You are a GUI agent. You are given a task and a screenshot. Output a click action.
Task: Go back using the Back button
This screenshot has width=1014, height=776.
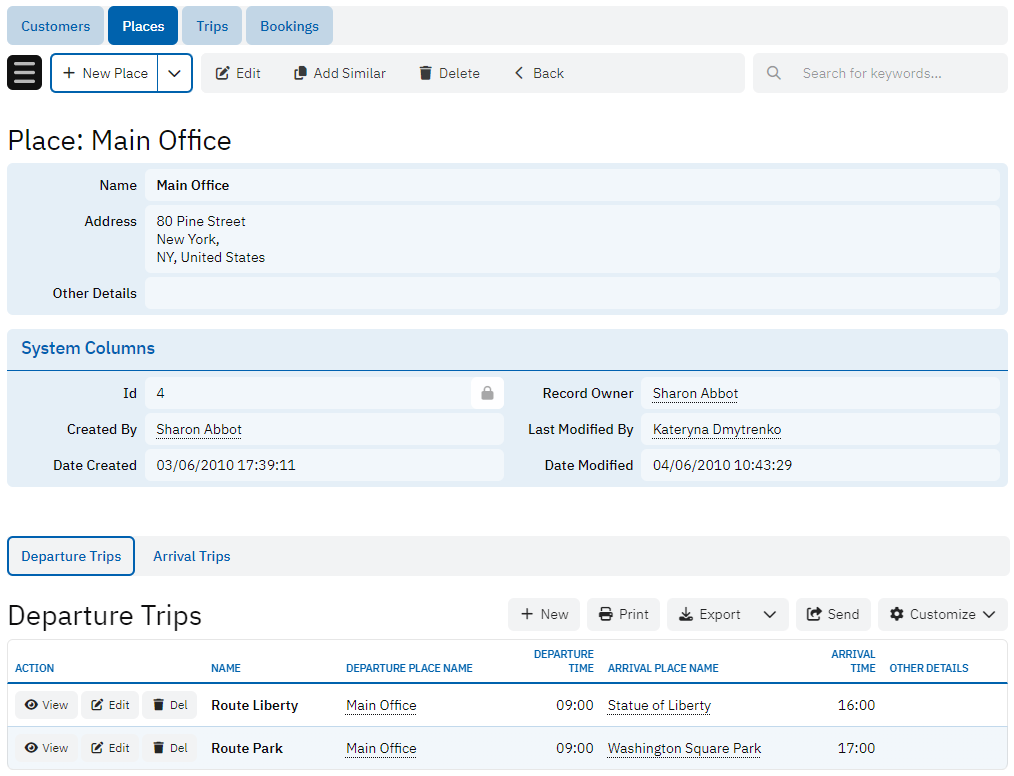click(539, 73)
